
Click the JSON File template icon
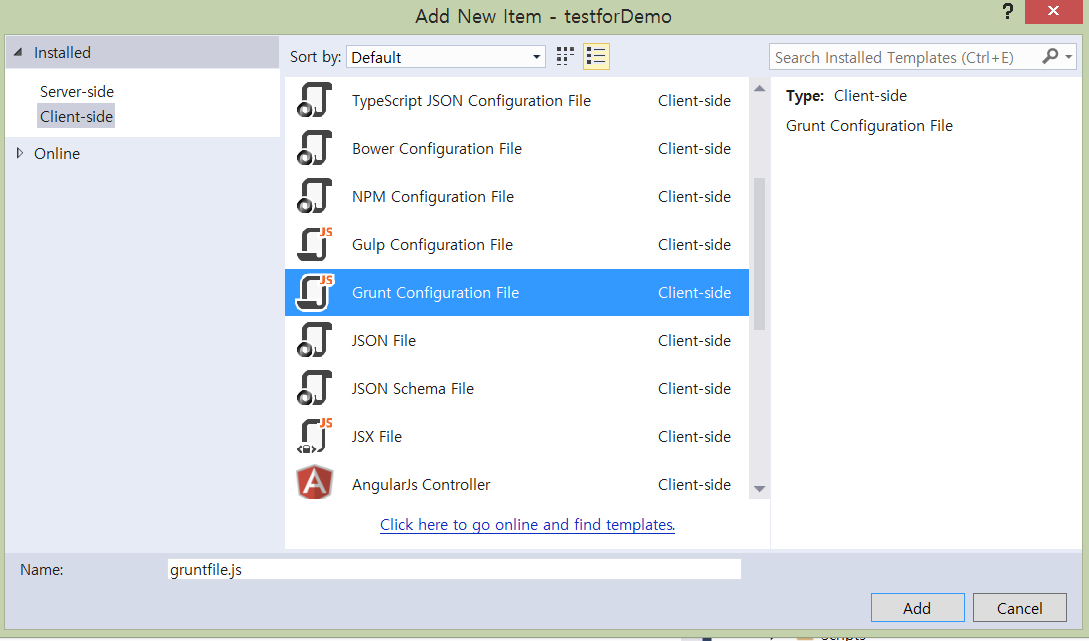pos(315,340)
